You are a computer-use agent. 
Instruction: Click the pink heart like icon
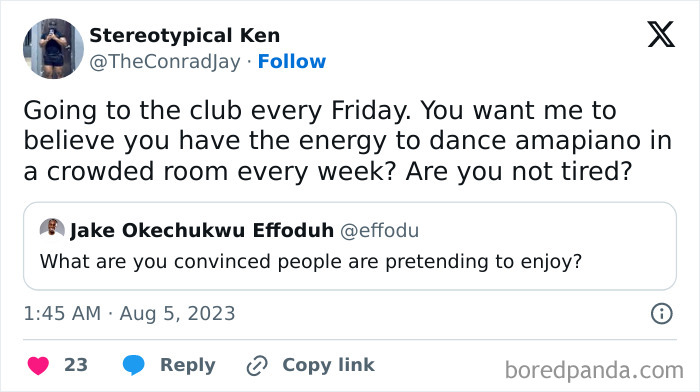tap(38, 365)
